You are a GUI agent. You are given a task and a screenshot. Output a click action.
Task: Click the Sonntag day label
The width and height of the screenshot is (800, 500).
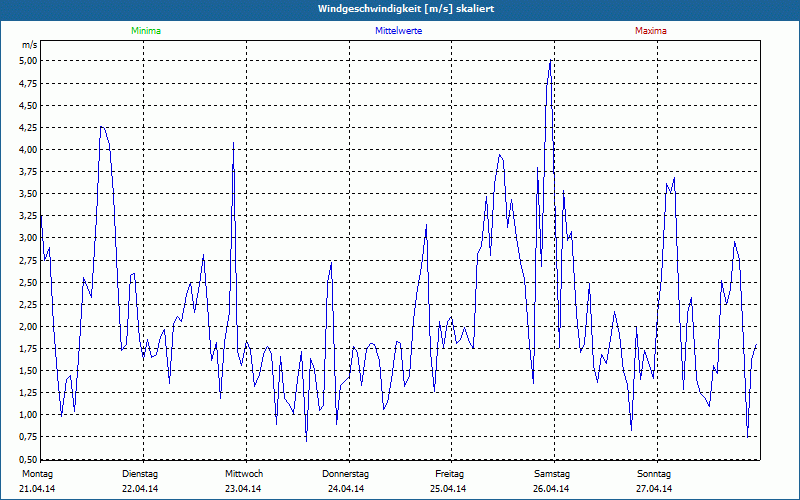[654, 474]
